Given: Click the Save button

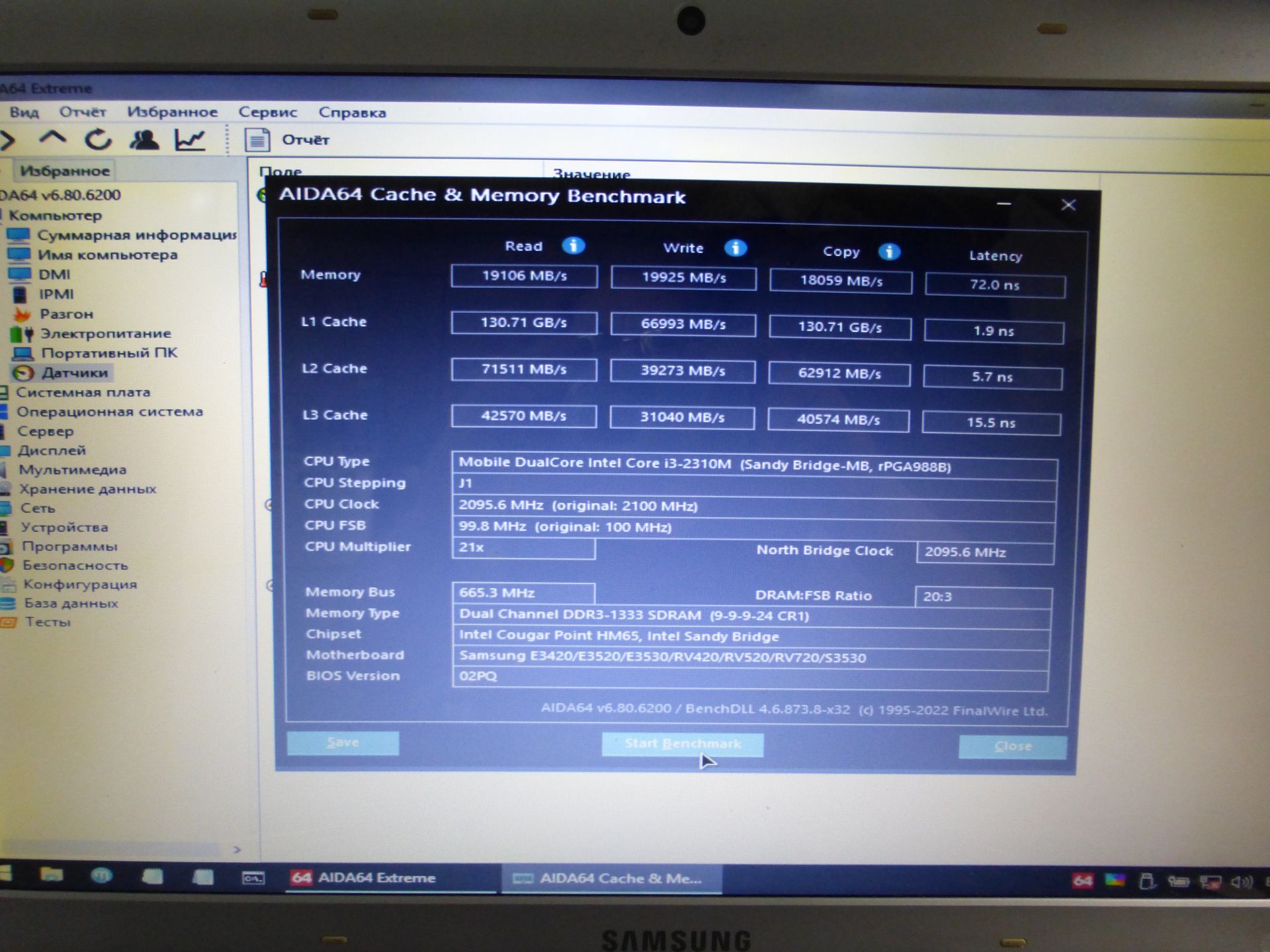Looking at the screenshot, I should 343,742.
